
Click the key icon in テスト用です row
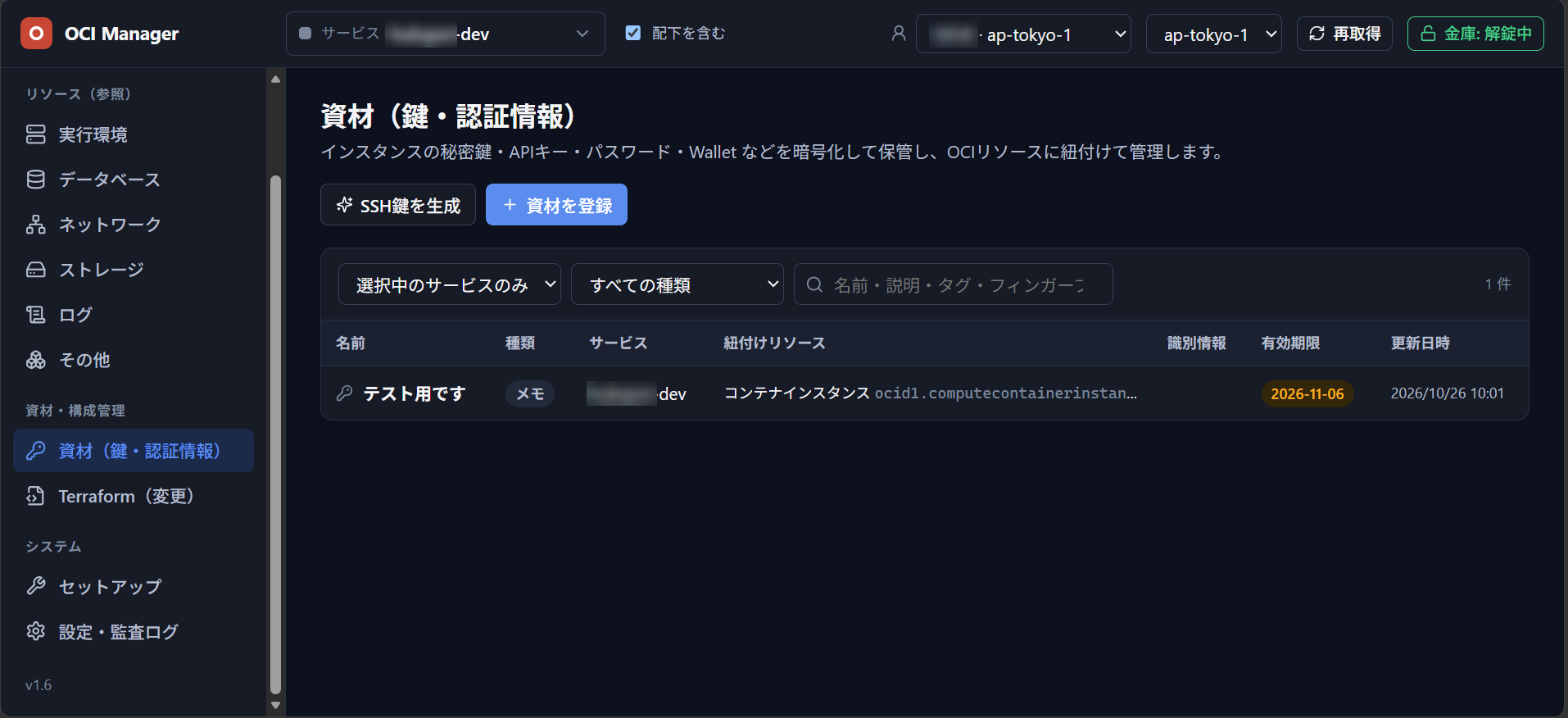[x=345, y=393]
